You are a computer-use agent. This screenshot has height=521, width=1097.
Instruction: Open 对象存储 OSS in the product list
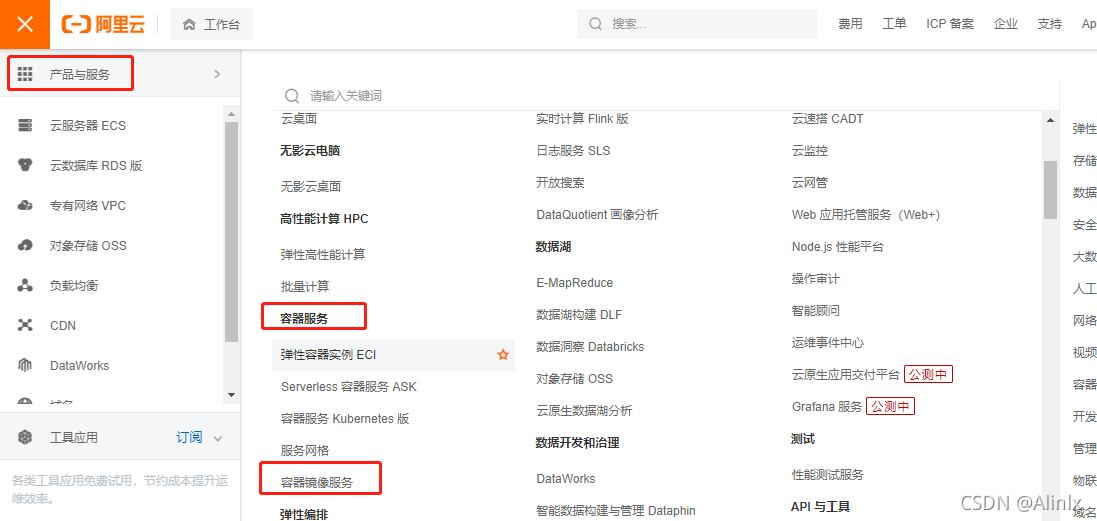point(574,379)
